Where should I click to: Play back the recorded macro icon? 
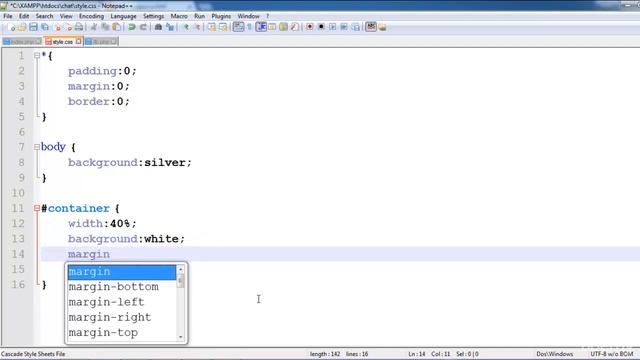point(333,27)
